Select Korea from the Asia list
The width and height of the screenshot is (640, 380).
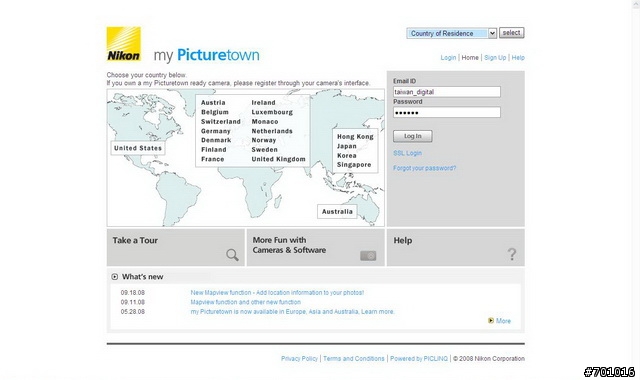347,156
